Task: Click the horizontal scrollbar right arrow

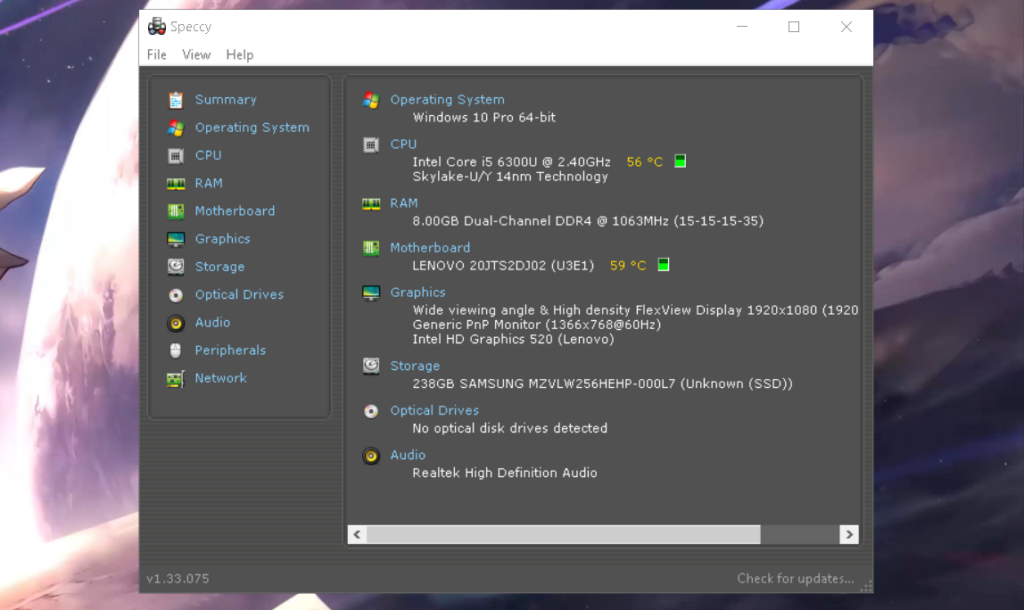Action: (x=849, y=535)
